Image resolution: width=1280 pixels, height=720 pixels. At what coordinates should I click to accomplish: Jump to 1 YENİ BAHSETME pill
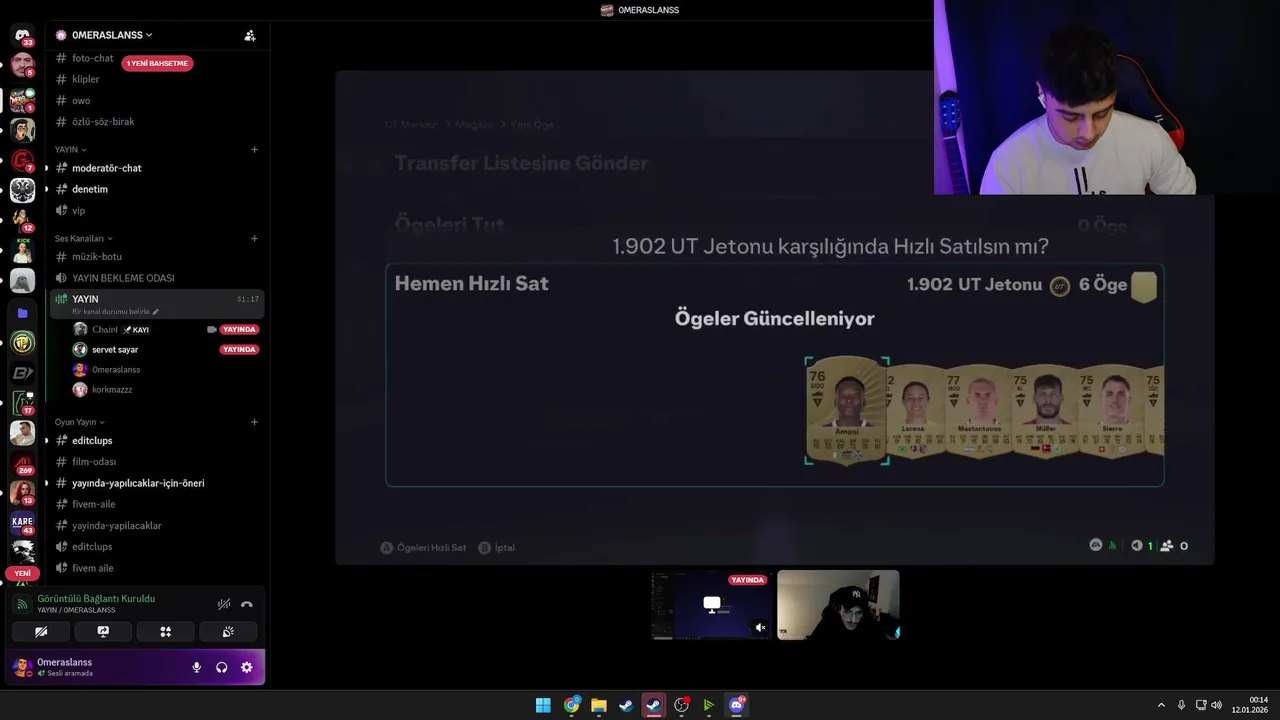coord(157,63)
